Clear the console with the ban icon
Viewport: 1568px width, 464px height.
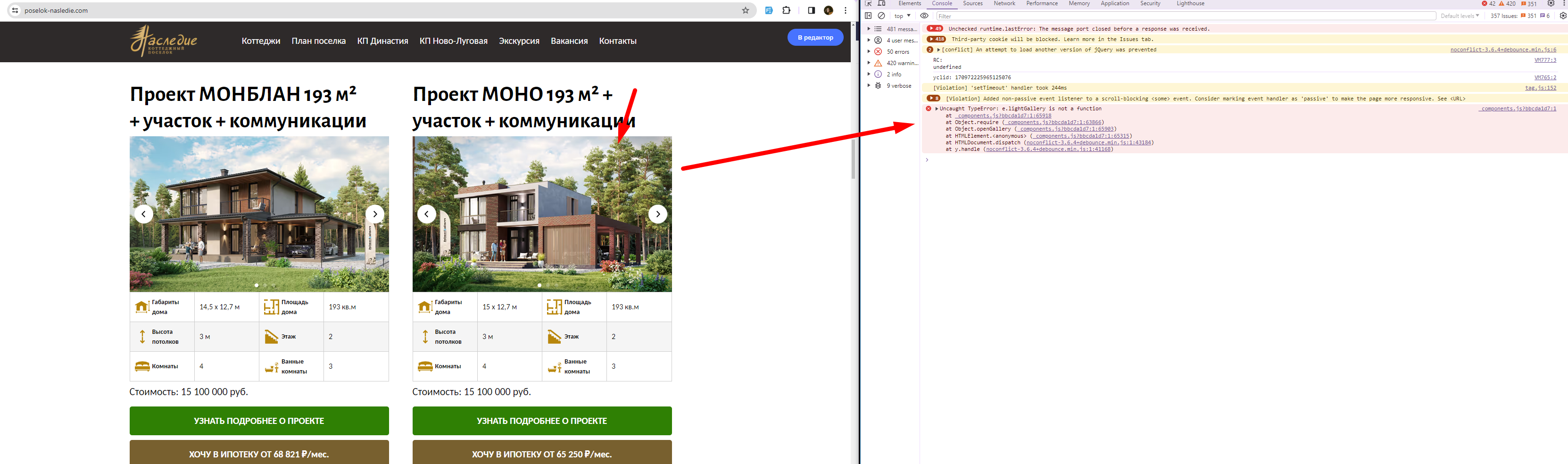(881, 16)
